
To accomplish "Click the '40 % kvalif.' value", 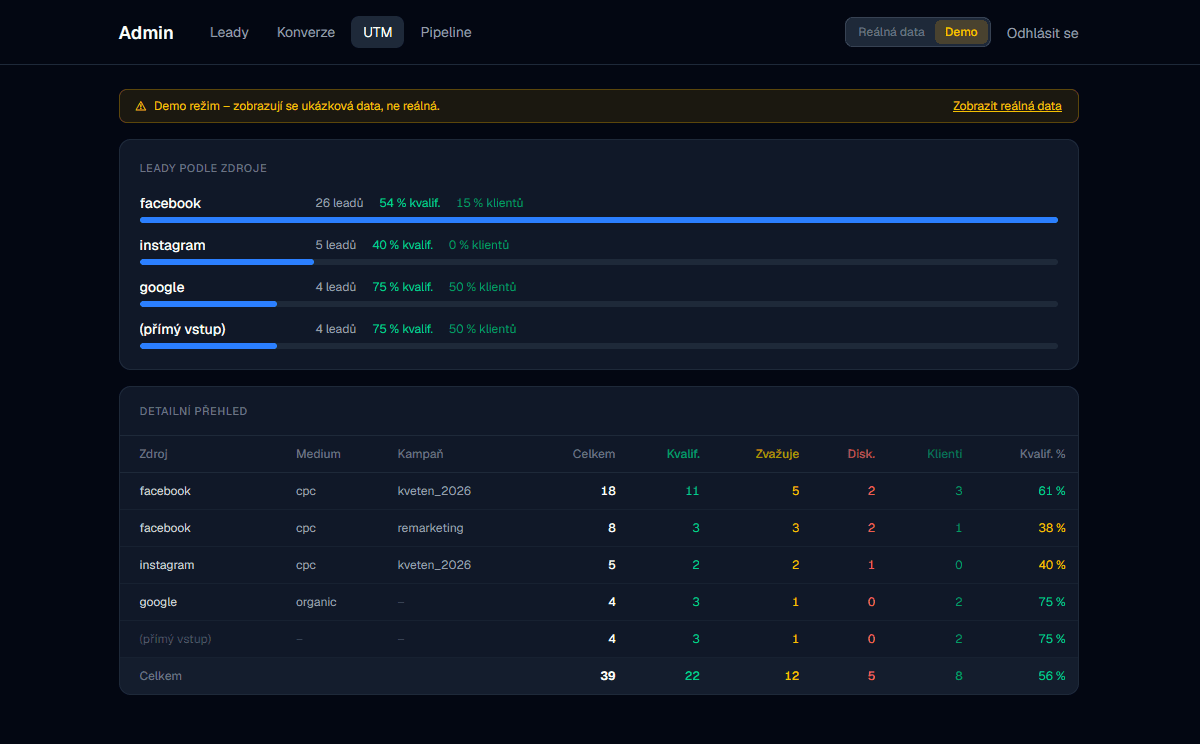I will click(402, 245).
